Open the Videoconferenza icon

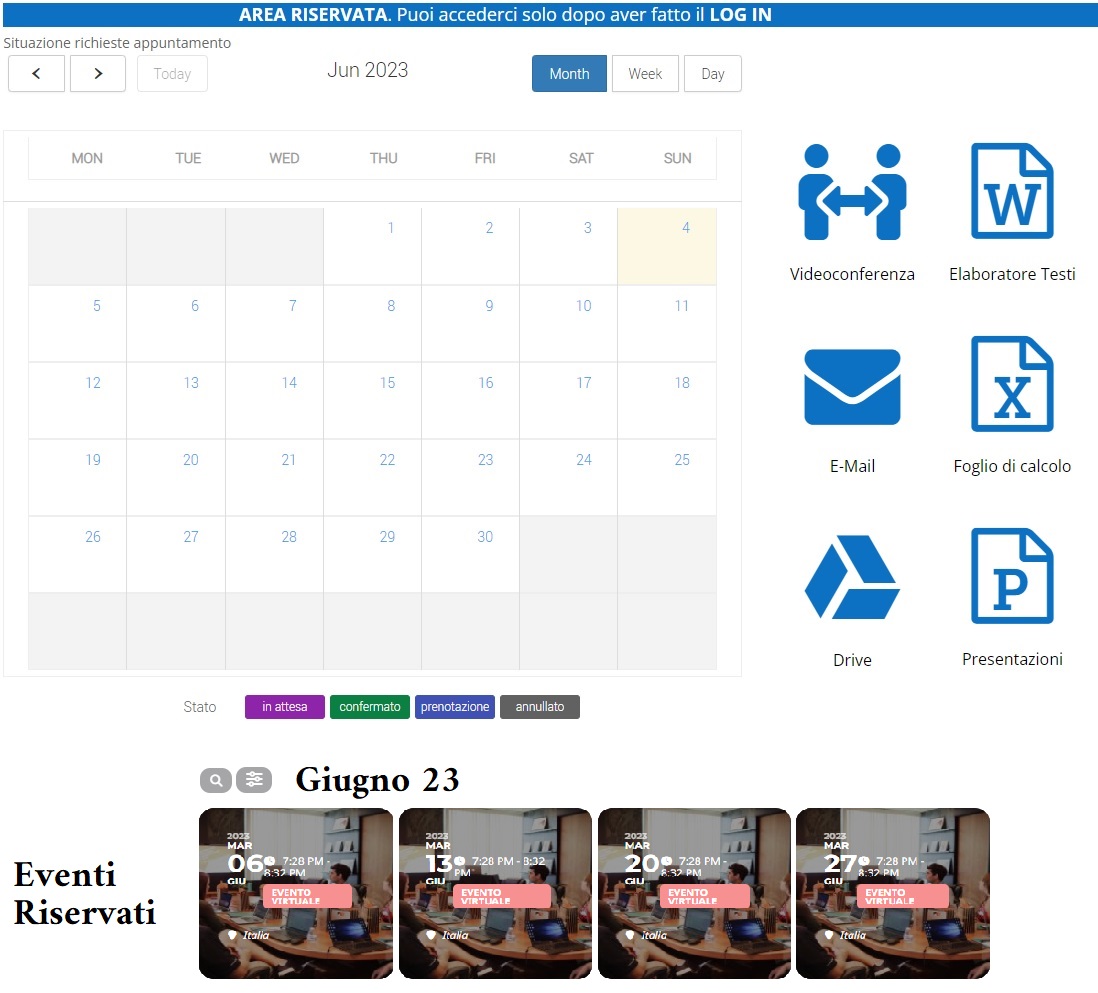click(851, 192)
